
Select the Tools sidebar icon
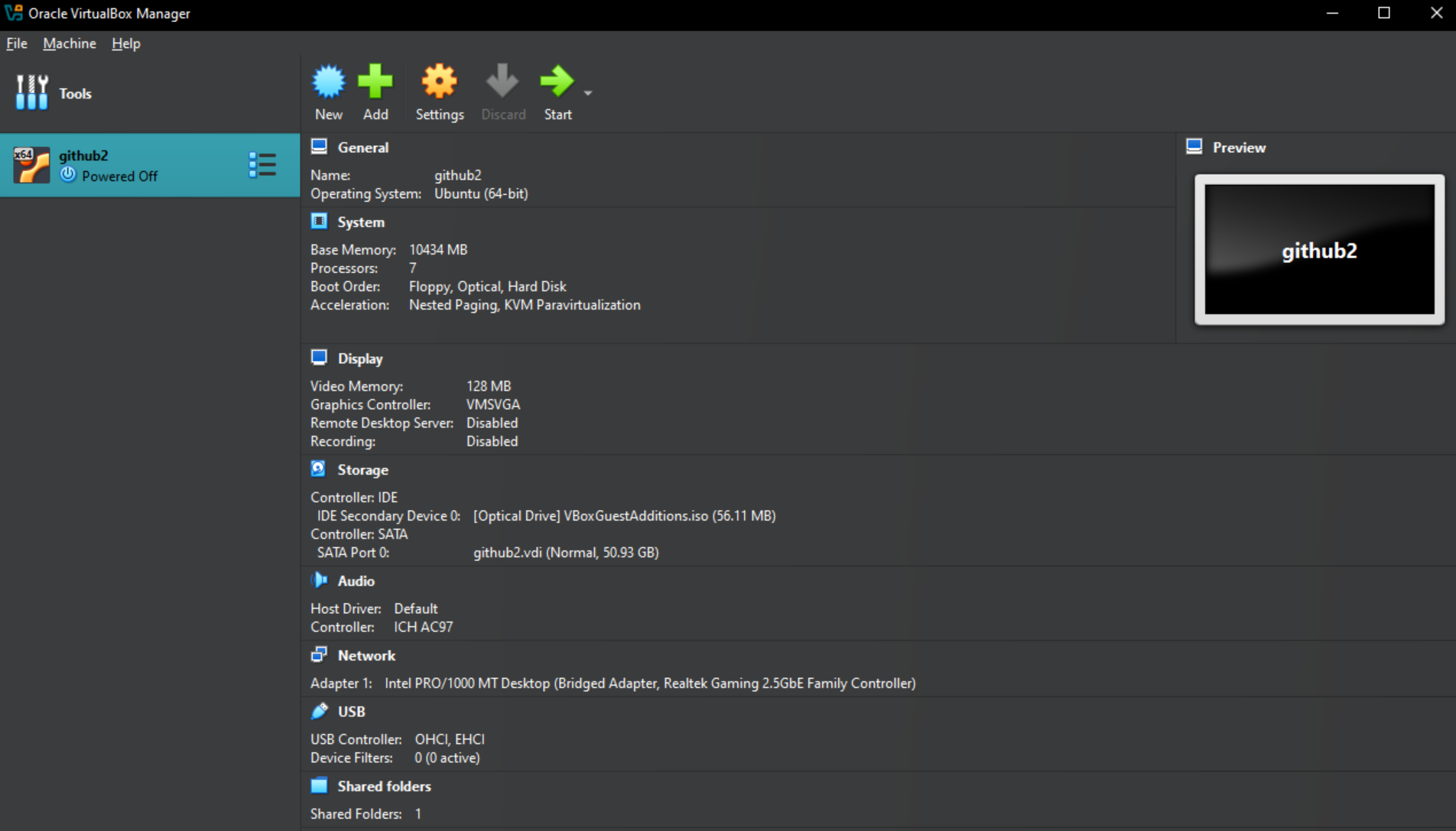coord(31,92)
